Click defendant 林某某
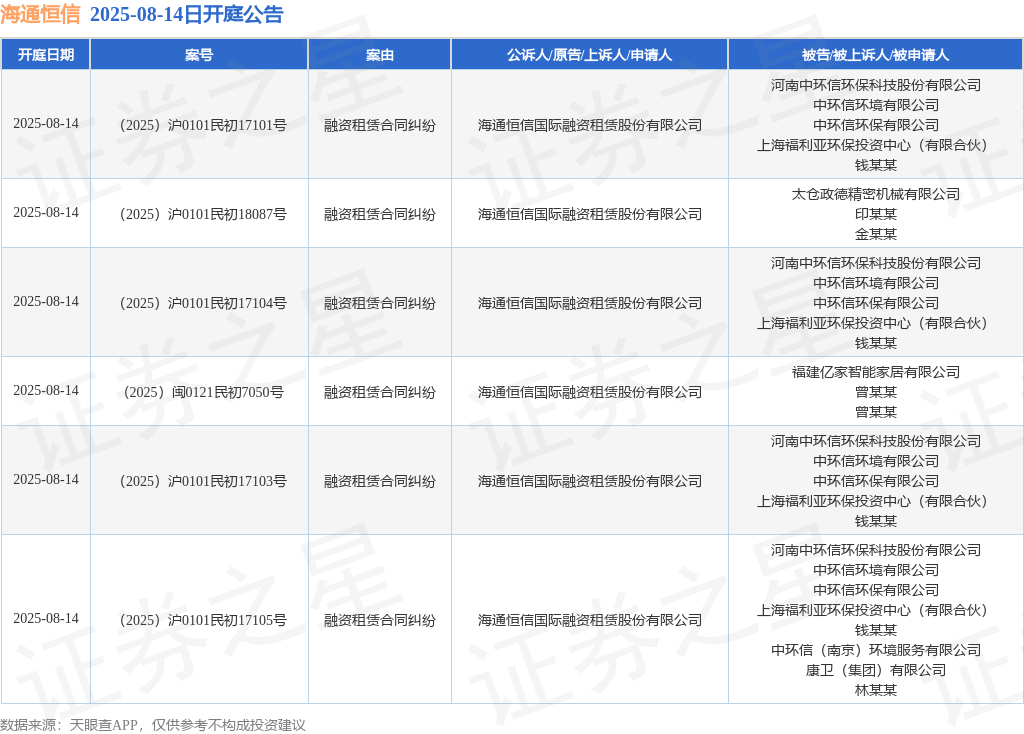 tap(876, 690)
